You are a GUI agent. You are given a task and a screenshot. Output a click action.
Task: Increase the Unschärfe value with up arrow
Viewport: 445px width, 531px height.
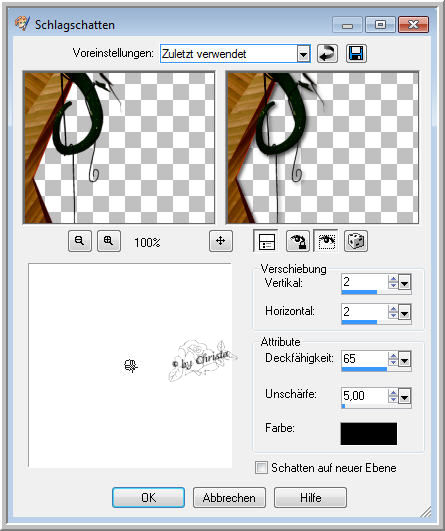click(393, 392)
